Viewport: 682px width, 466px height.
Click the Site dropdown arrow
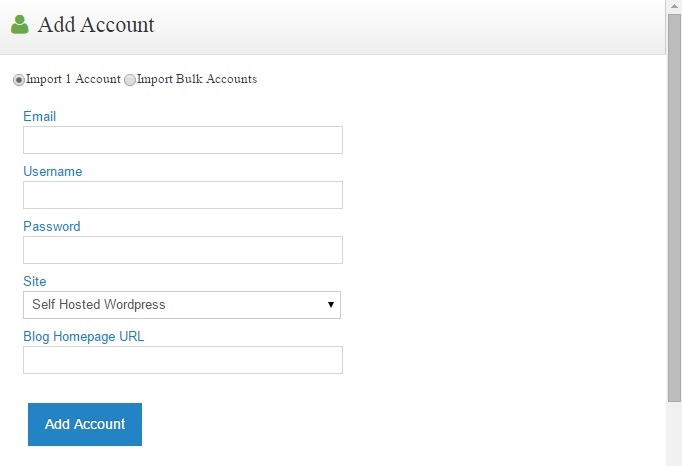coord(330,305)
